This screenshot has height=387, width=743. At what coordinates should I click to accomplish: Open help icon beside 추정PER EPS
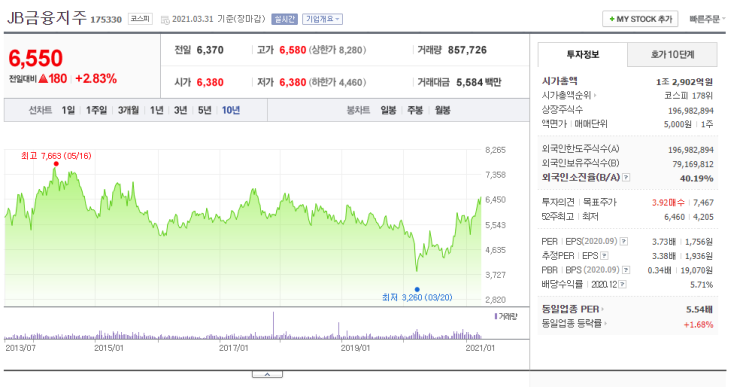tap(604, 256)
